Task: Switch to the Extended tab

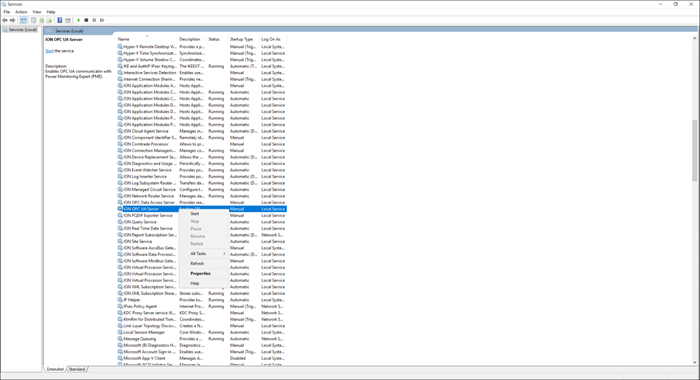Action: (x=55, y=369)
